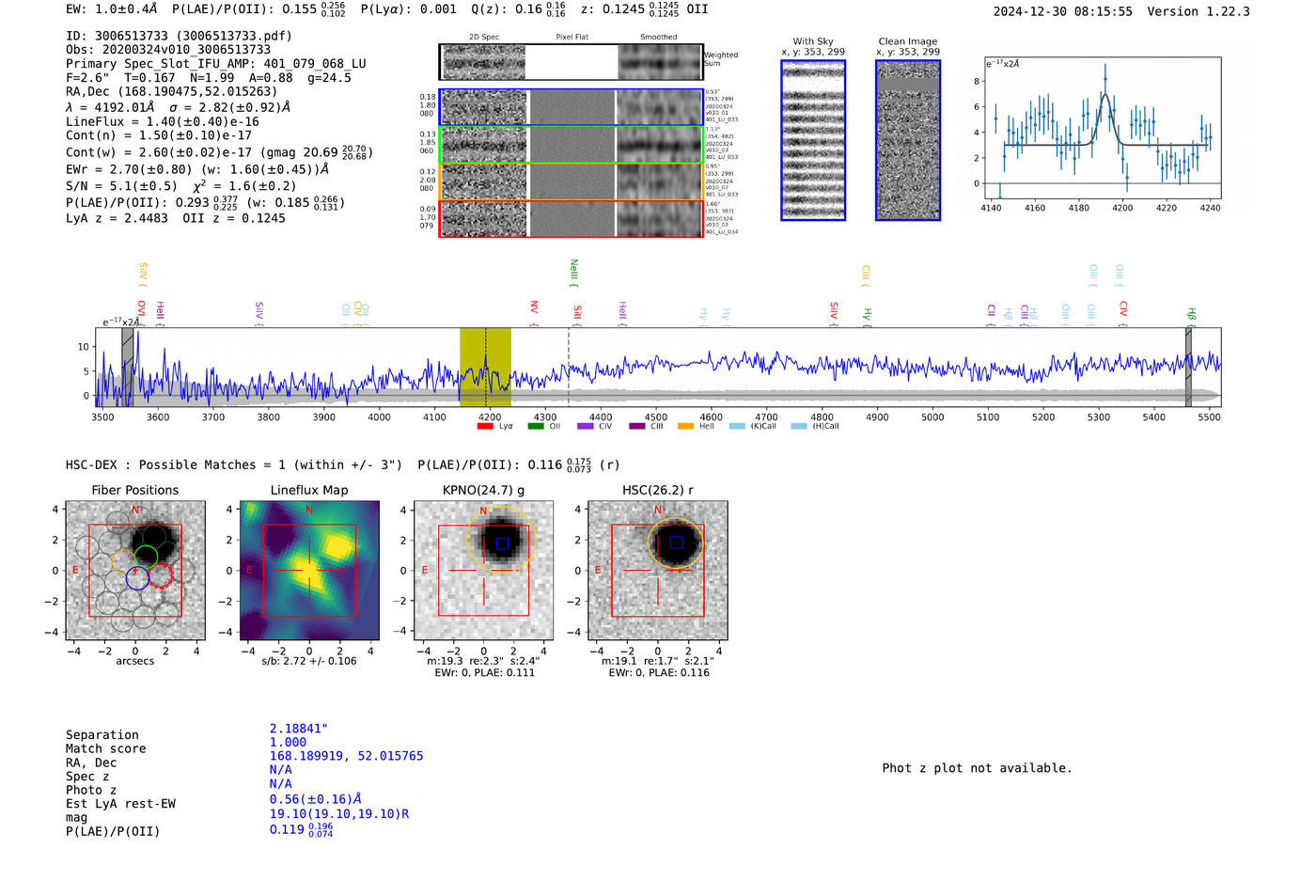This screenshot has width=1316, height=896.
Task: Click the blue square marker in HSC r image
Action: (x=676, y=542)
